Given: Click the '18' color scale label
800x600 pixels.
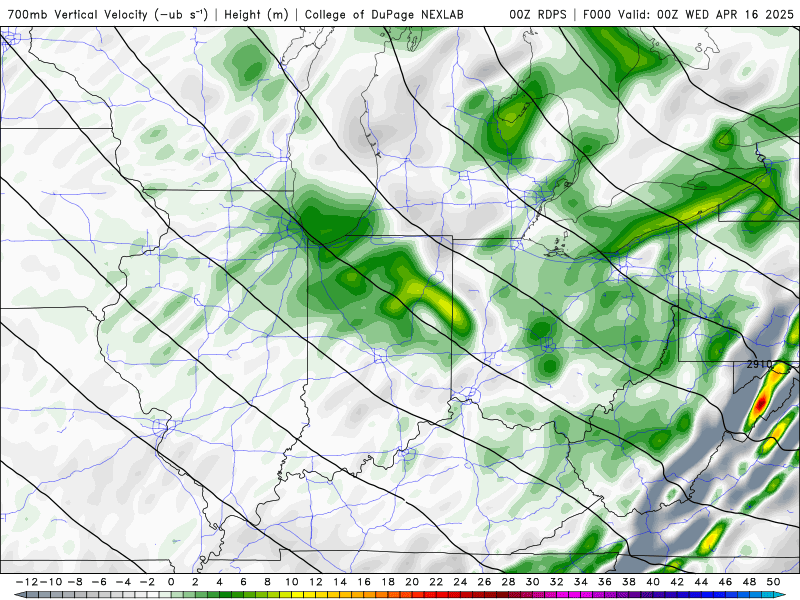Looking at the screenshot, I should tap(388, 582).
